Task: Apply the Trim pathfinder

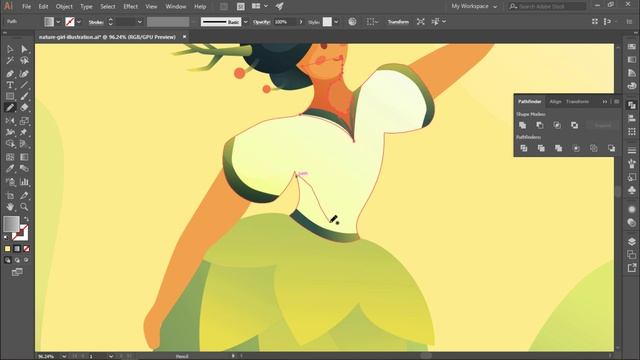Action: [541, 148]
